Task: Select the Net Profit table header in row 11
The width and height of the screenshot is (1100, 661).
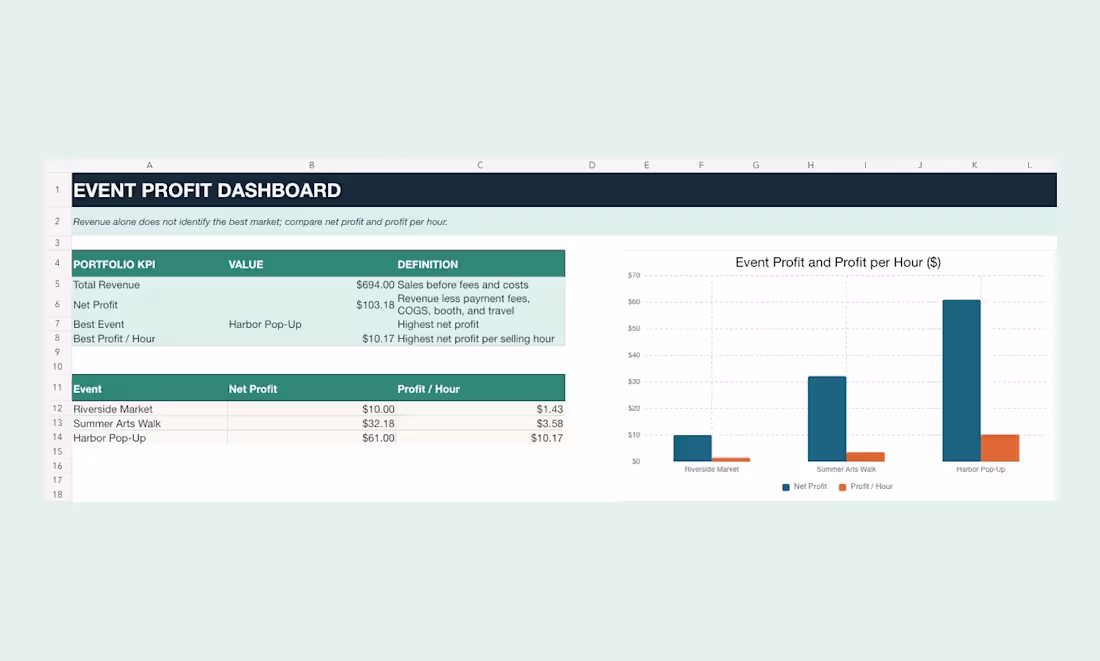Action: 311,388
